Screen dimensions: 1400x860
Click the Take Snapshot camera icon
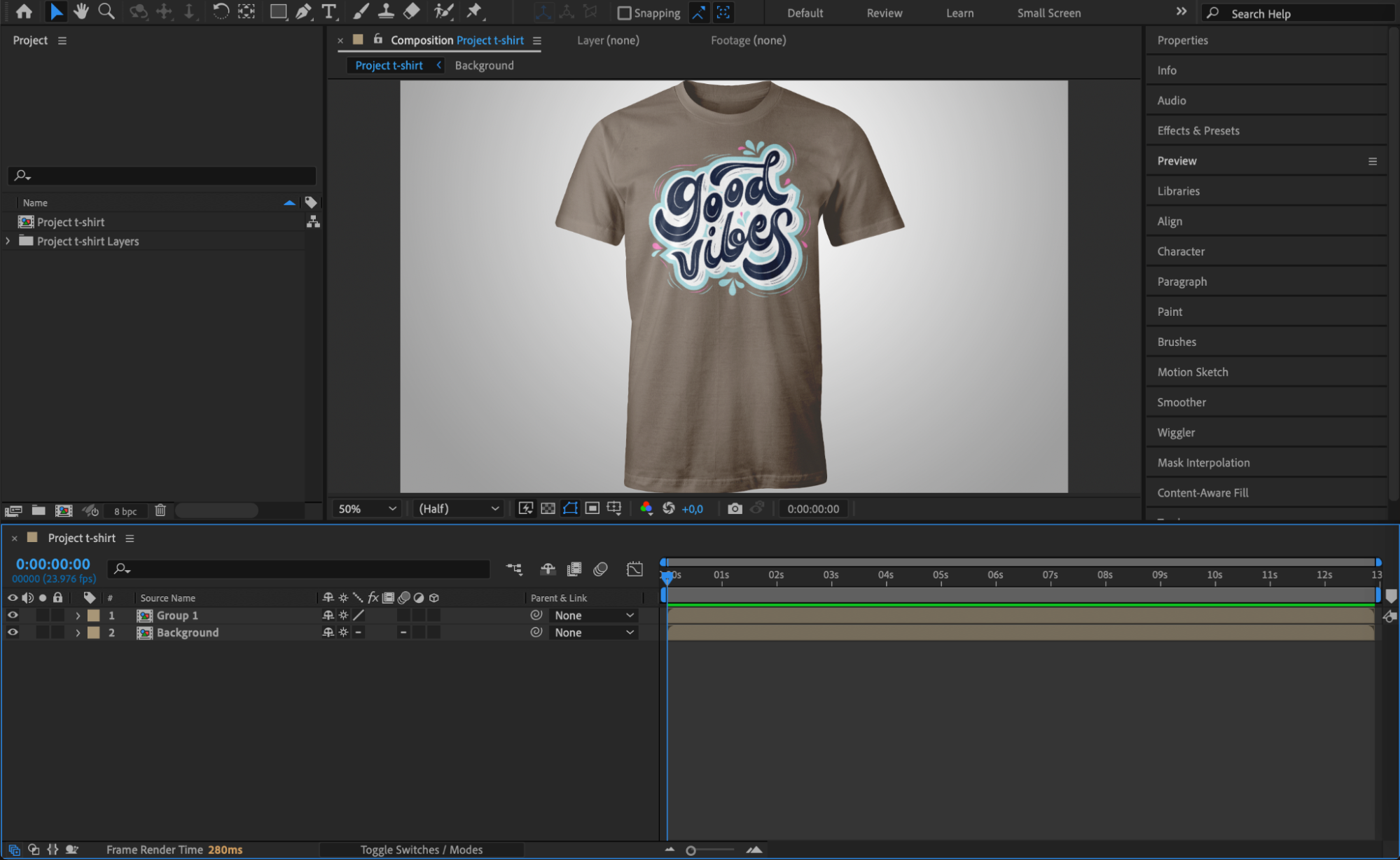pyautogui.click(x=735, y=508)
